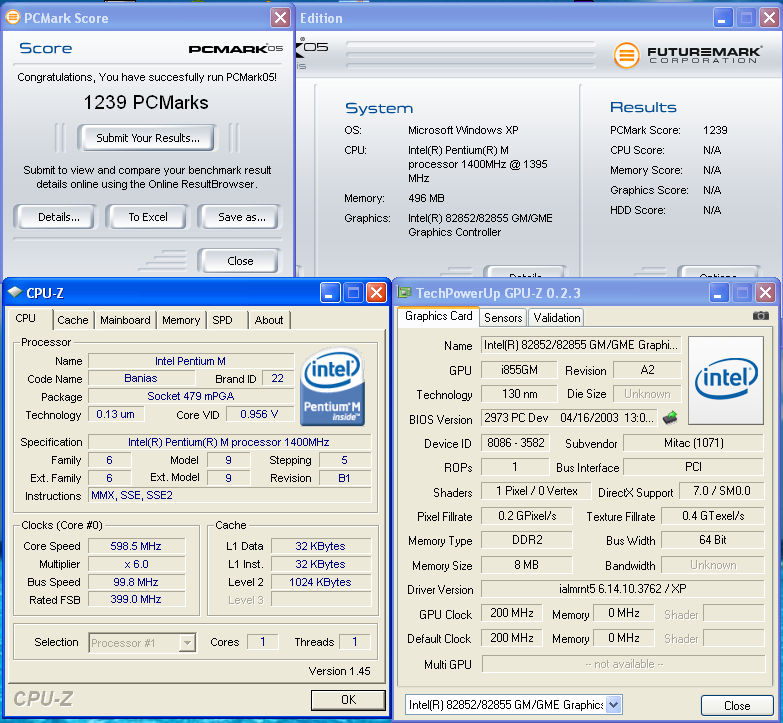
Task: Click Close in the PCMark Score dialog
Action: (x=240, y=261)
